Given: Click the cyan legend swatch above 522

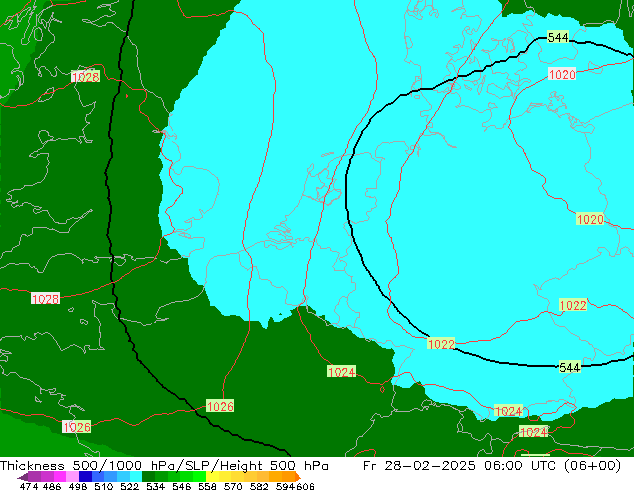Looking at the screenshot, I should click(x=136, y=476).
